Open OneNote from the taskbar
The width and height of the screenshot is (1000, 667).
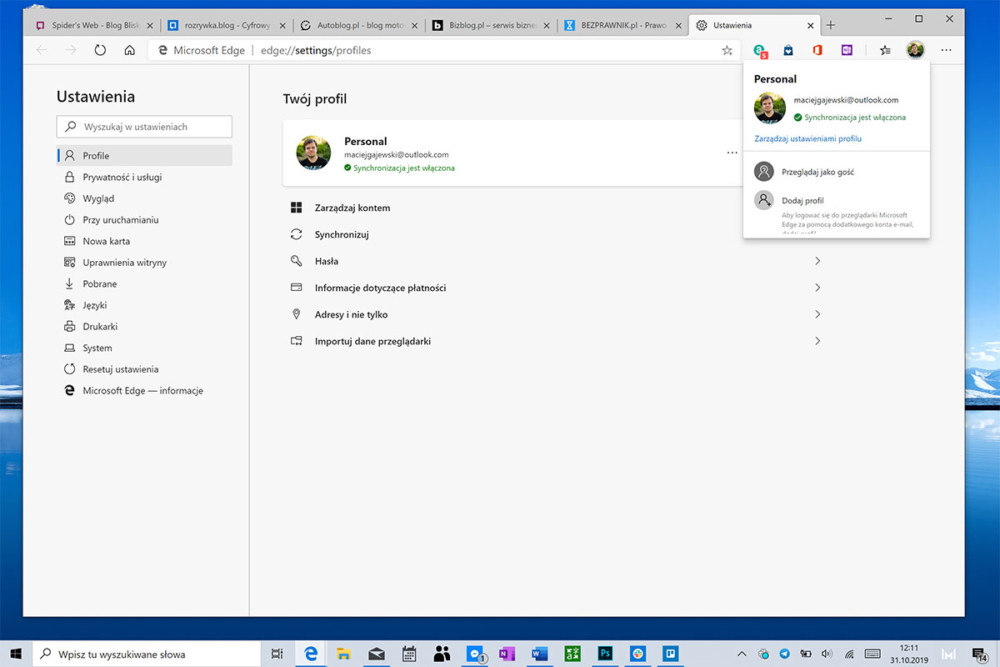pos(507,654)
